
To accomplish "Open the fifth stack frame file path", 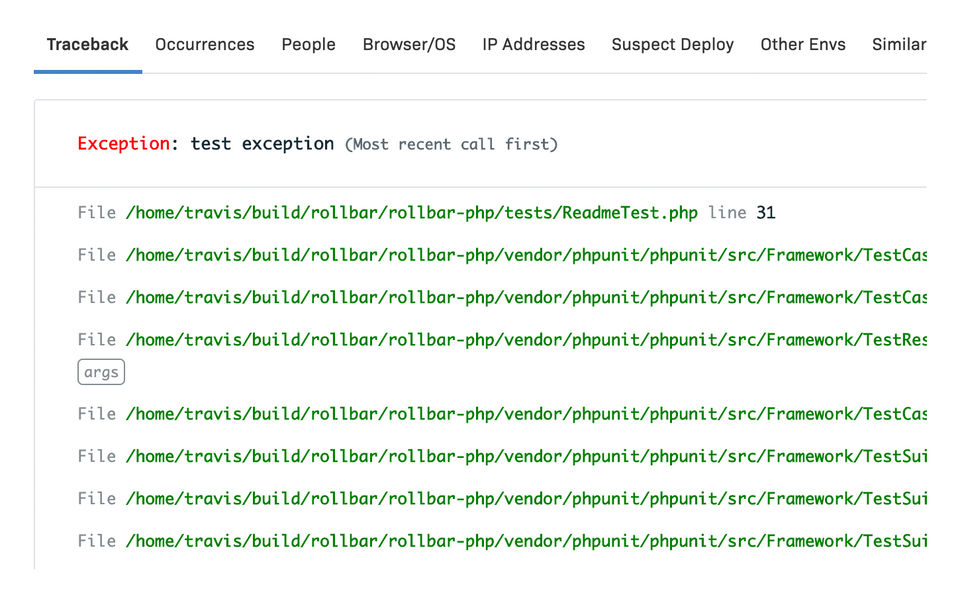I will coord(526,414).
